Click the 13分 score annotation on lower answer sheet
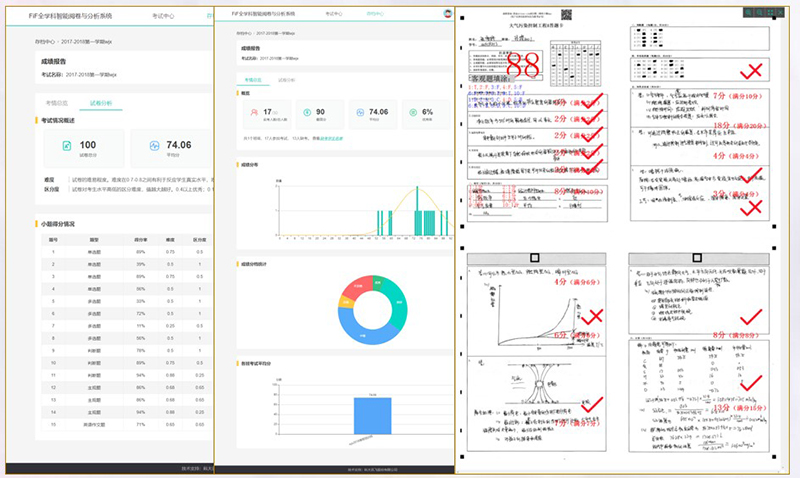Image resolution: width=800 pixels, height=478 pixels. tap(739, 408)
